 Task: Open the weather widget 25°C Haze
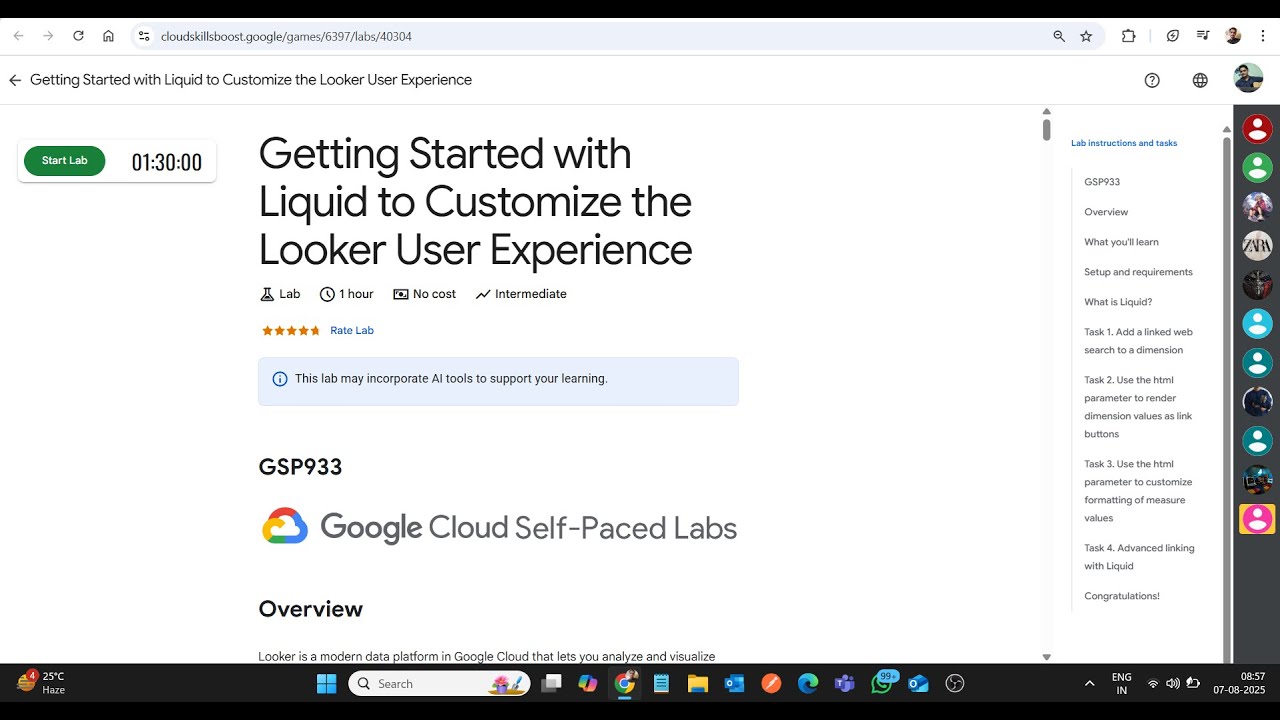coord(42,683)
